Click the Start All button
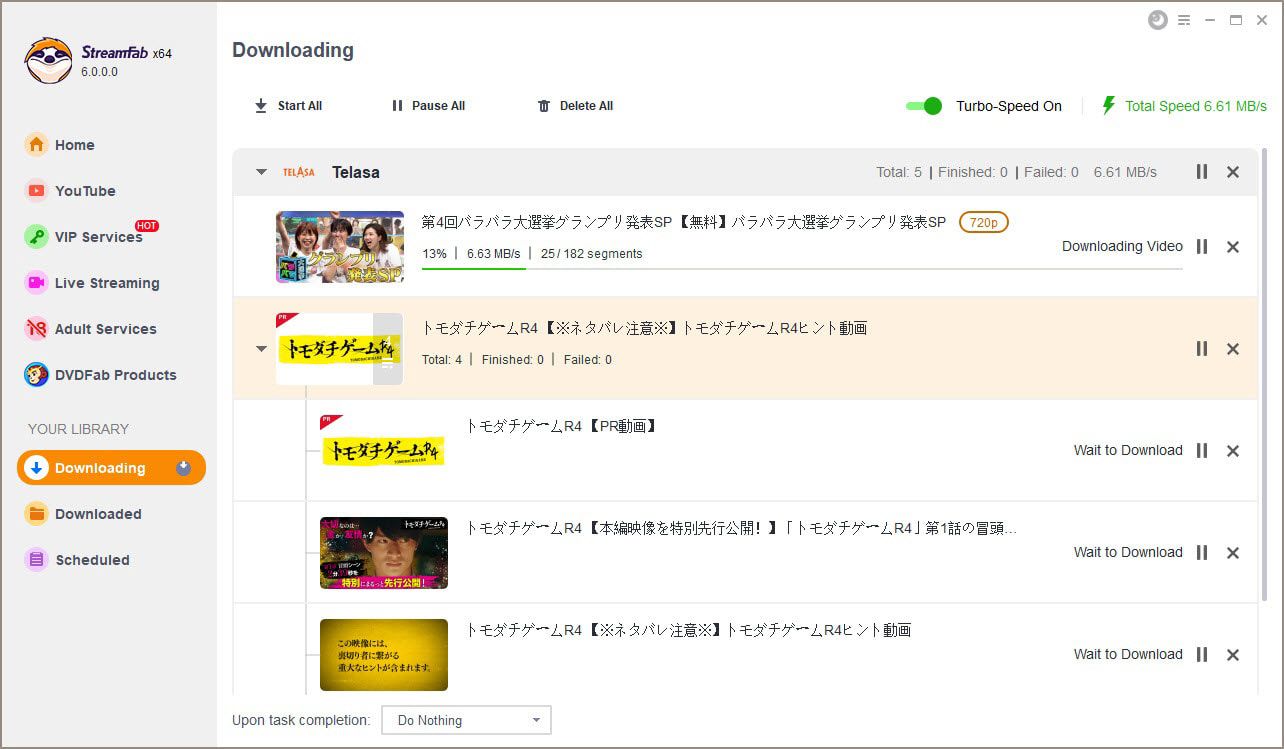 tap(288, 106)
